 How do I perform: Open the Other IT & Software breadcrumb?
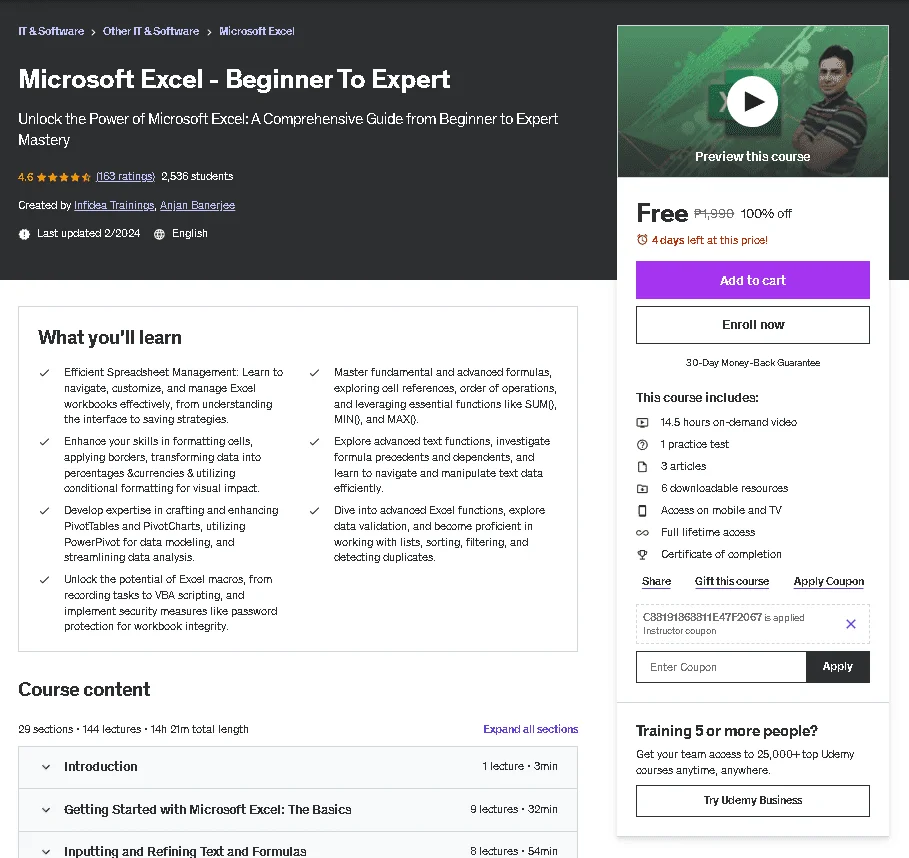coord(151,31)
